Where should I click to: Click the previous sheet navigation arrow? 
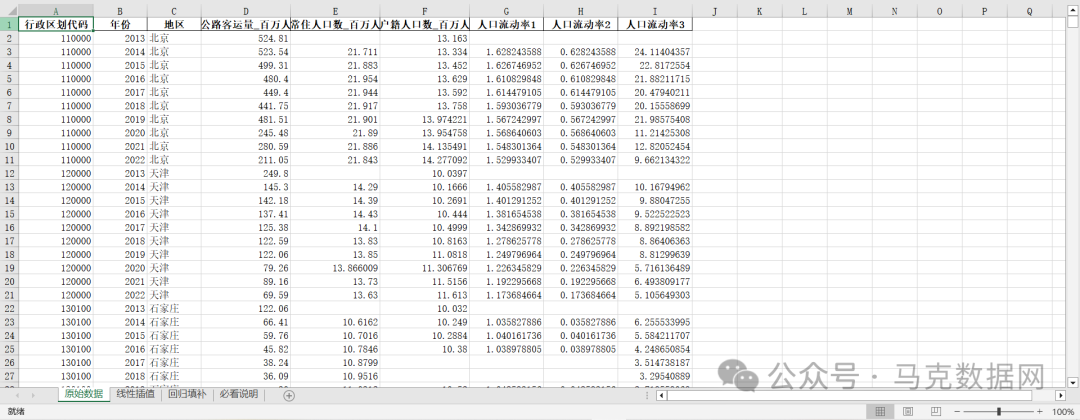pyautogui.click(x=16, y=395)
